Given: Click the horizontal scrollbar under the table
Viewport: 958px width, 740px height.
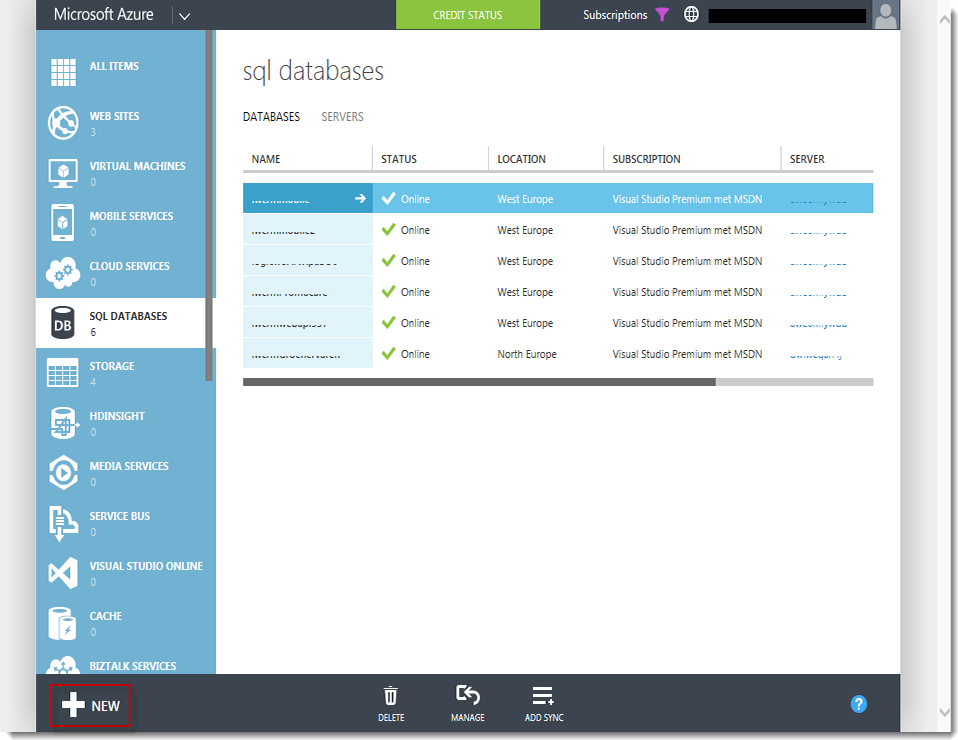Looking at the screenshot, I should (x=479, y=382).
